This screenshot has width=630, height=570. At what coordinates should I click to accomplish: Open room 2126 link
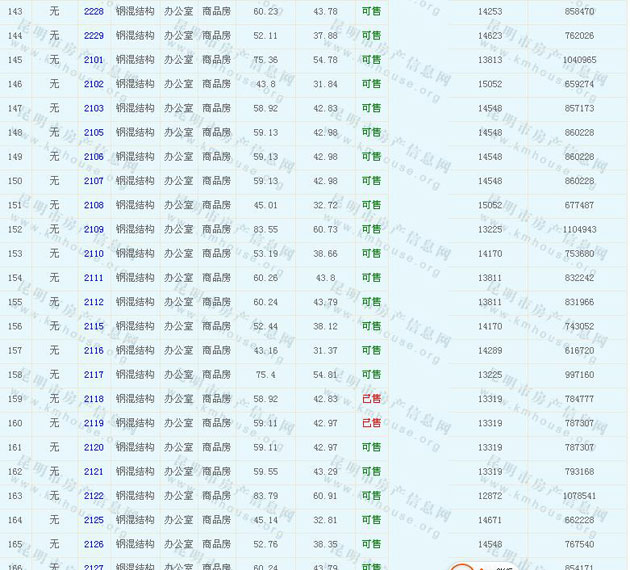pos(93,544)
